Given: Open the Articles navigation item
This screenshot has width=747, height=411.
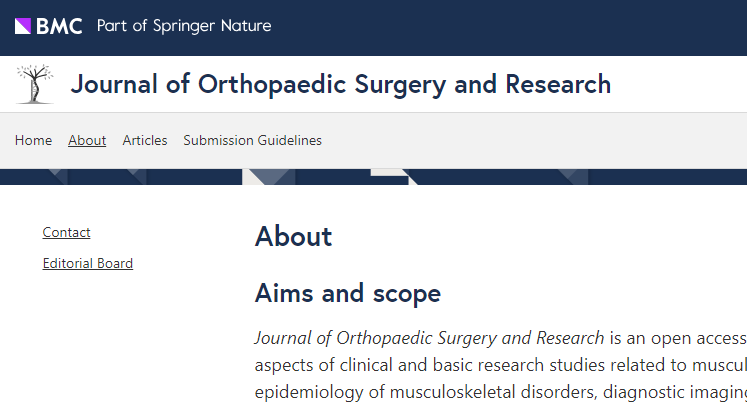Looking at the screenshot, I should (x=145, y=141).
